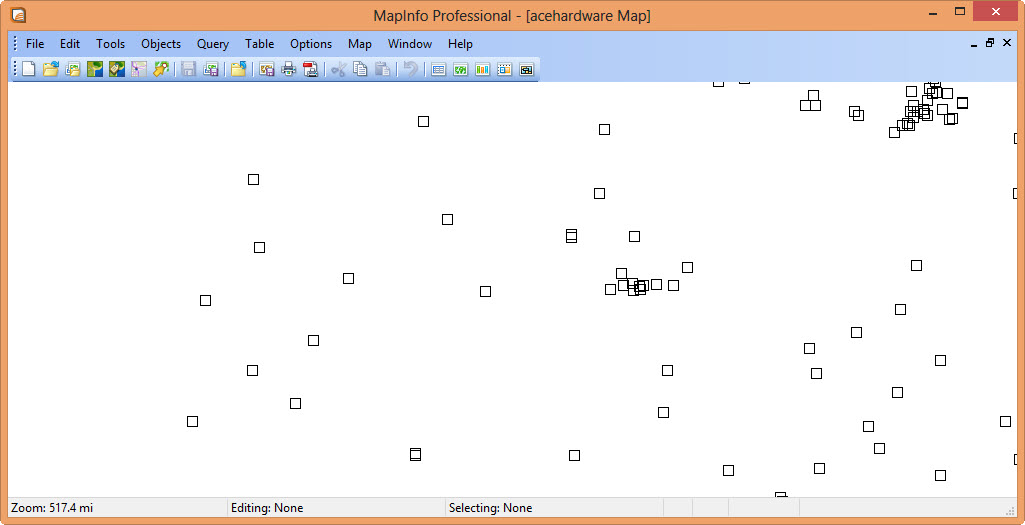Click the Copy icon

point(360,69)
